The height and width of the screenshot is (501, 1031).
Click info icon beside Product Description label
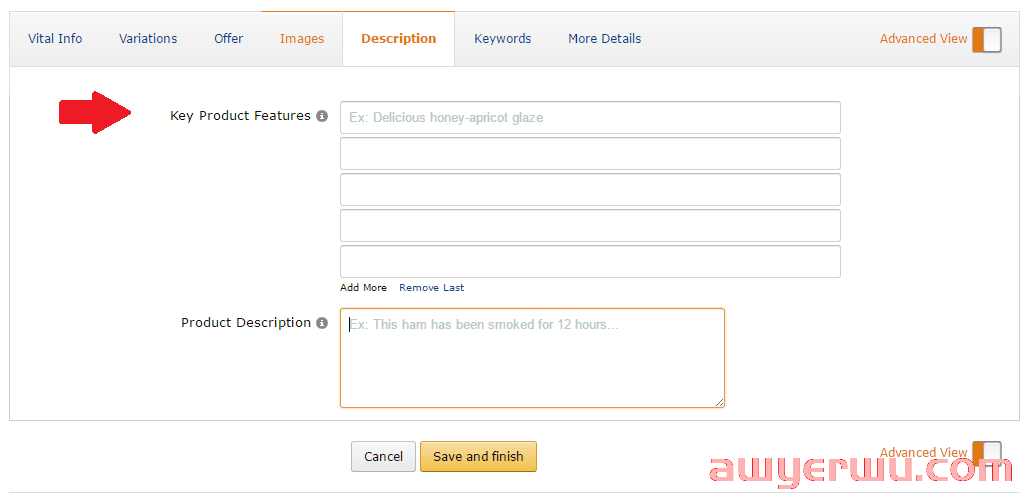pos(322,323)
